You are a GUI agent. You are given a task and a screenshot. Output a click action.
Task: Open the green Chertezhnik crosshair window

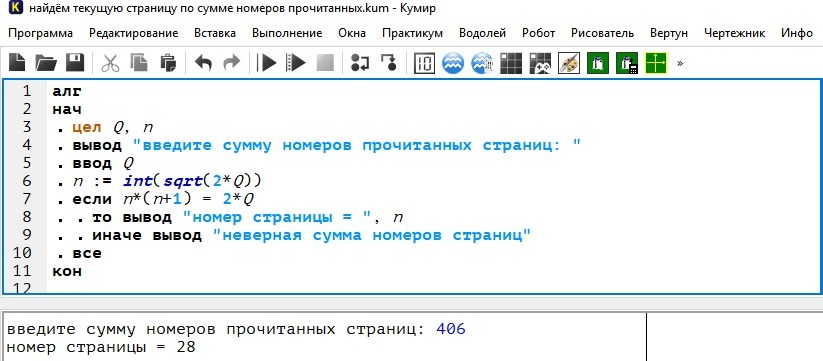(x=656, y=63)
